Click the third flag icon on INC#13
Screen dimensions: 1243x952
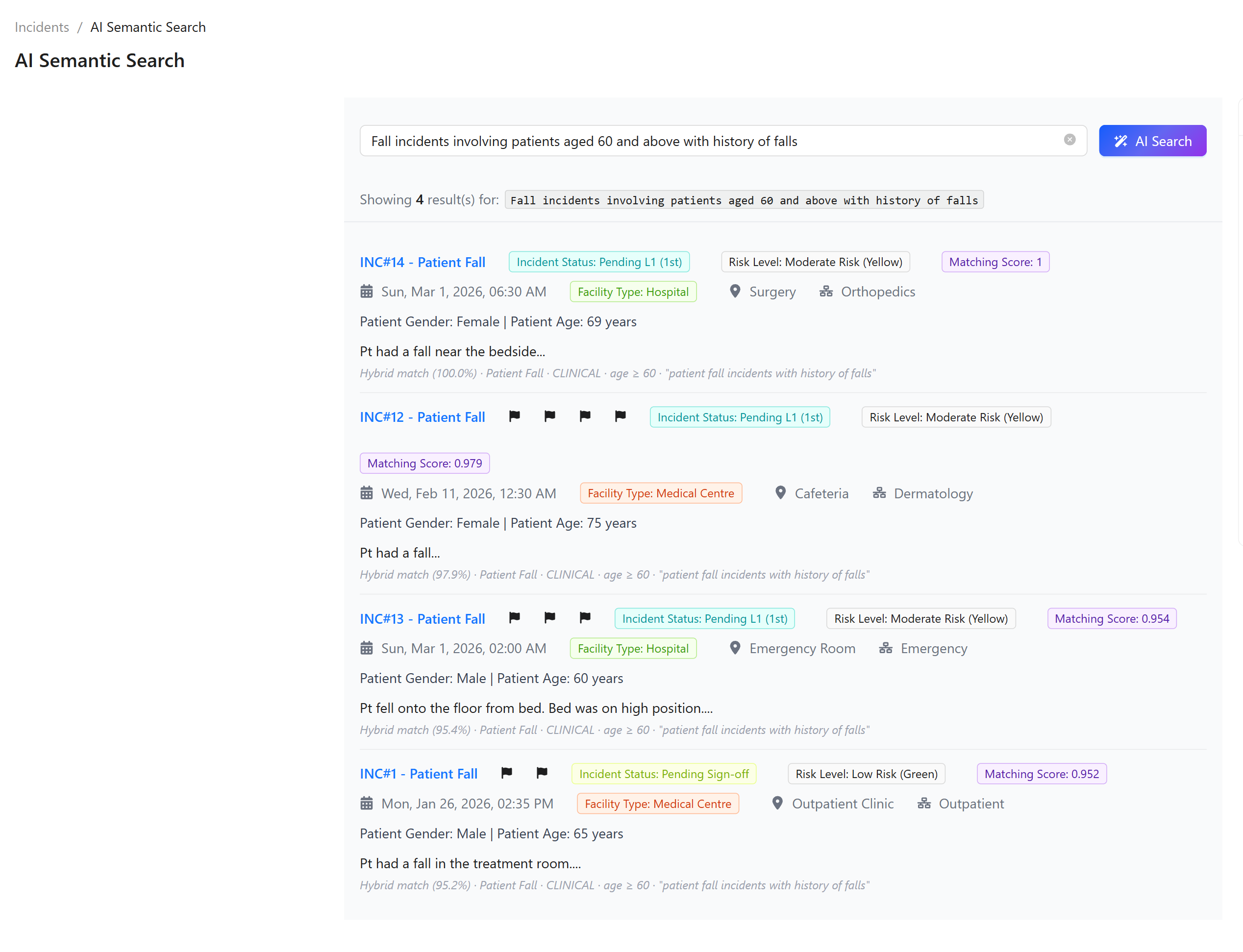point(585,618)
